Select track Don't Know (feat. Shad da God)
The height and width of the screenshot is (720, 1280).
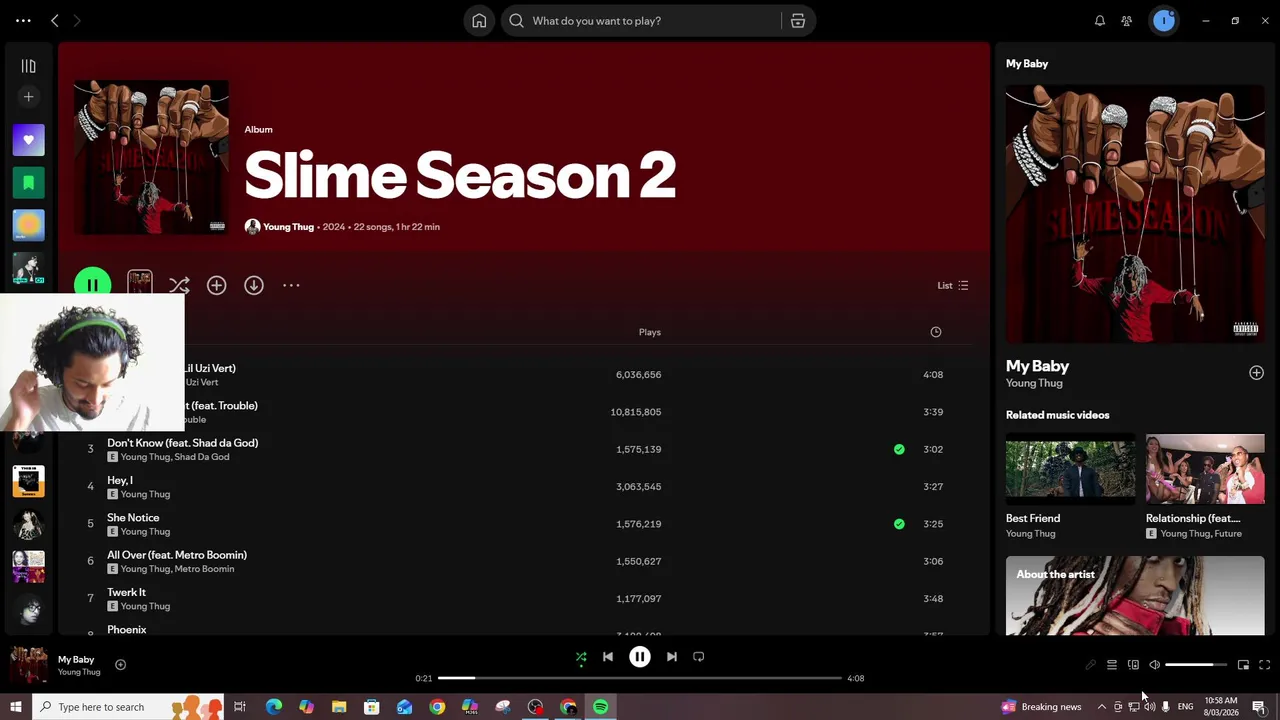(182, 443)
